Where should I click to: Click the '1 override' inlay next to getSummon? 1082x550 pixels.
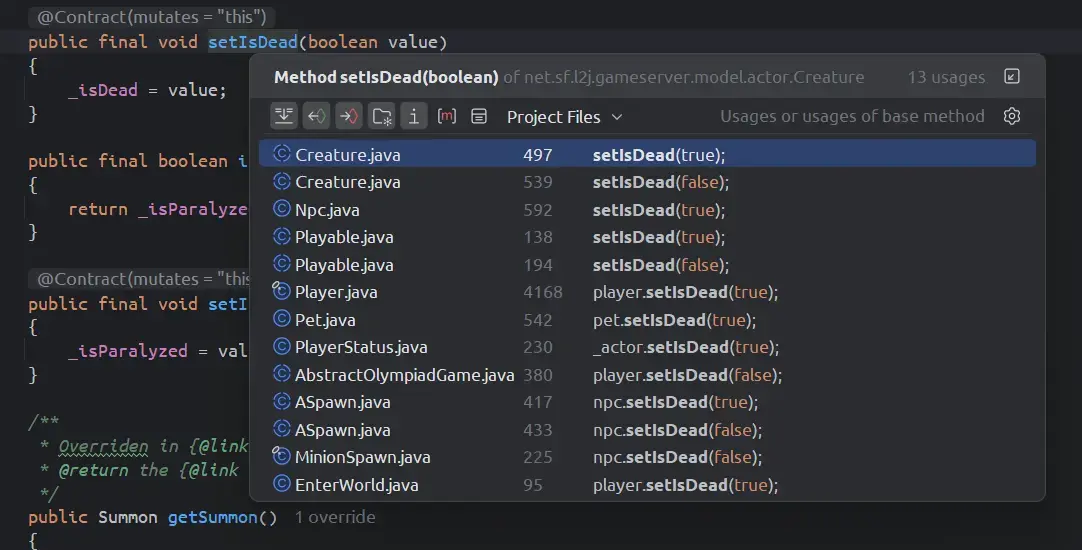pos(335,517)
